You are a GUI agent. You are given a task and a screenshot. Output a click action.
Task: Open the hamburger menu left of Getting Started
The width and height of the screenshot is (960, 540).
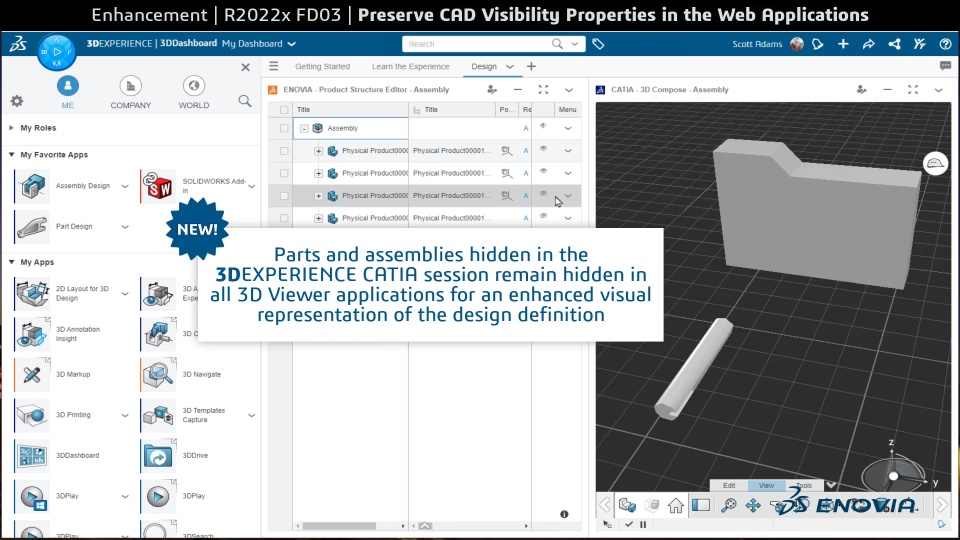point(274,66)
